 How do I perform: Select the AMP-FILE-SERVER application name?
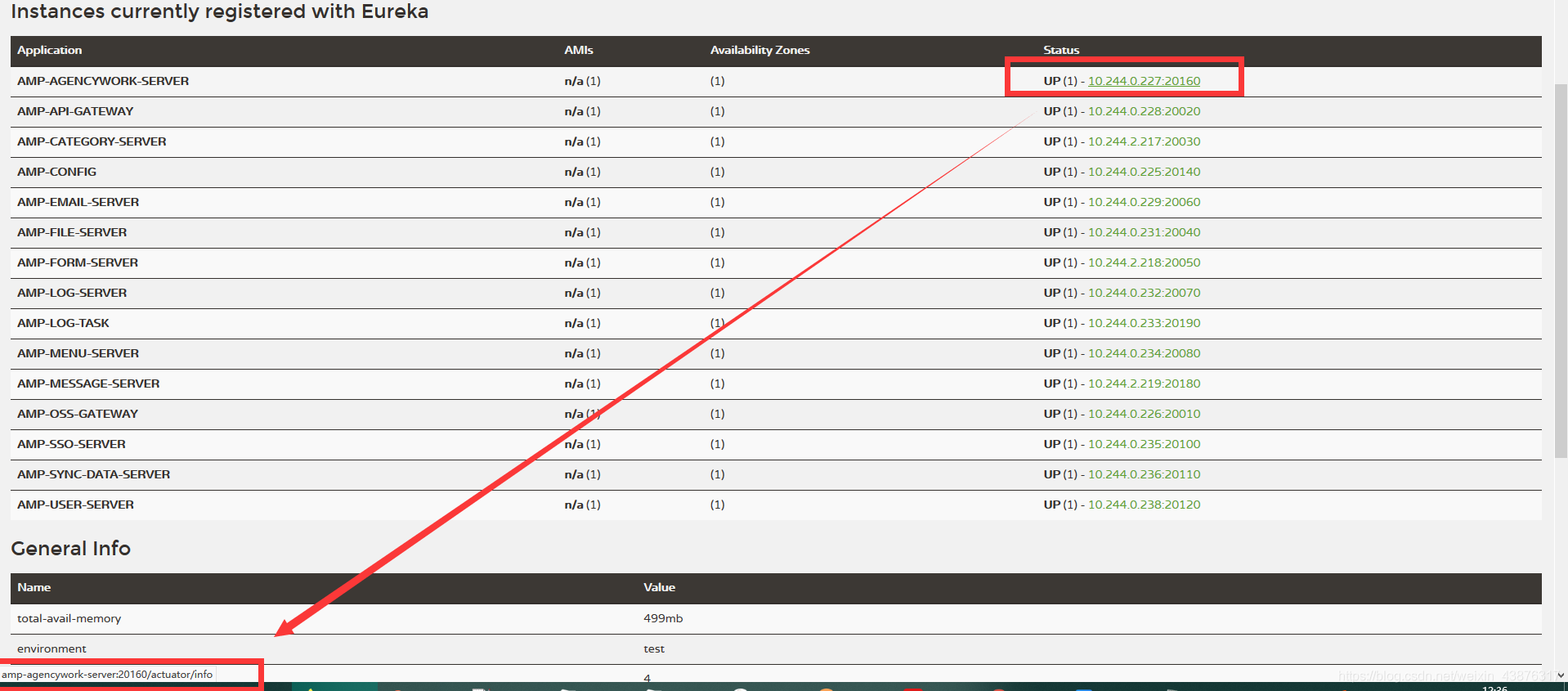[72, 232]
